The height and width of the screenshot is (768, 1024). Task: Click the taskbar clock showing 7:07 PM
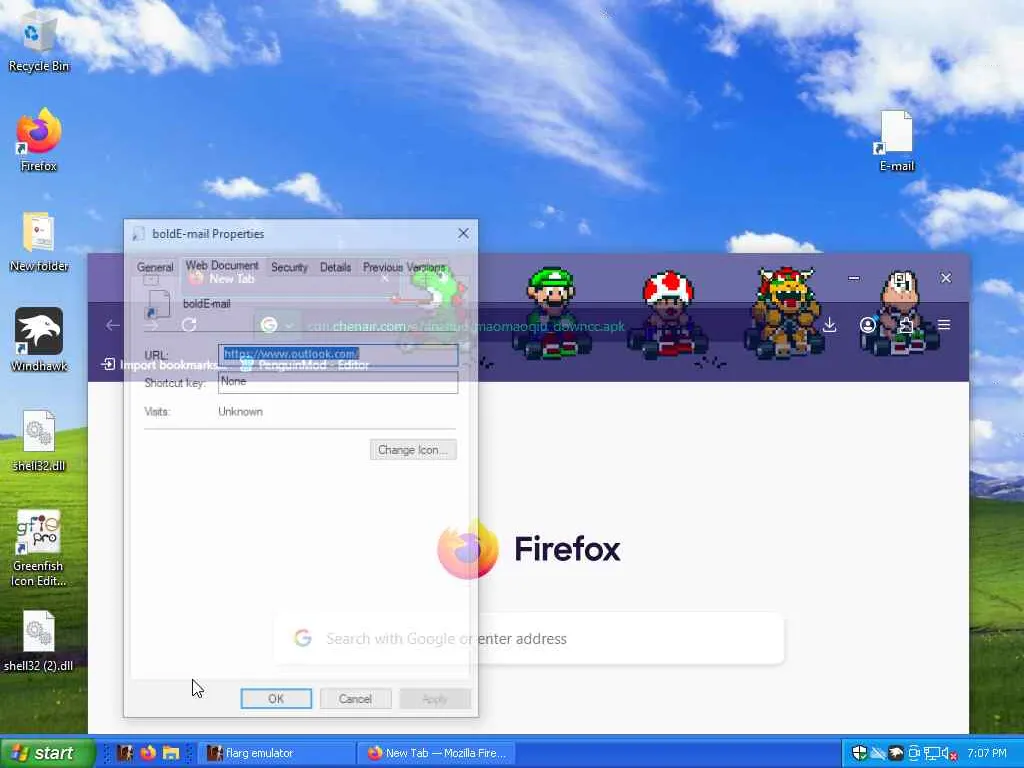click(987, 753)
